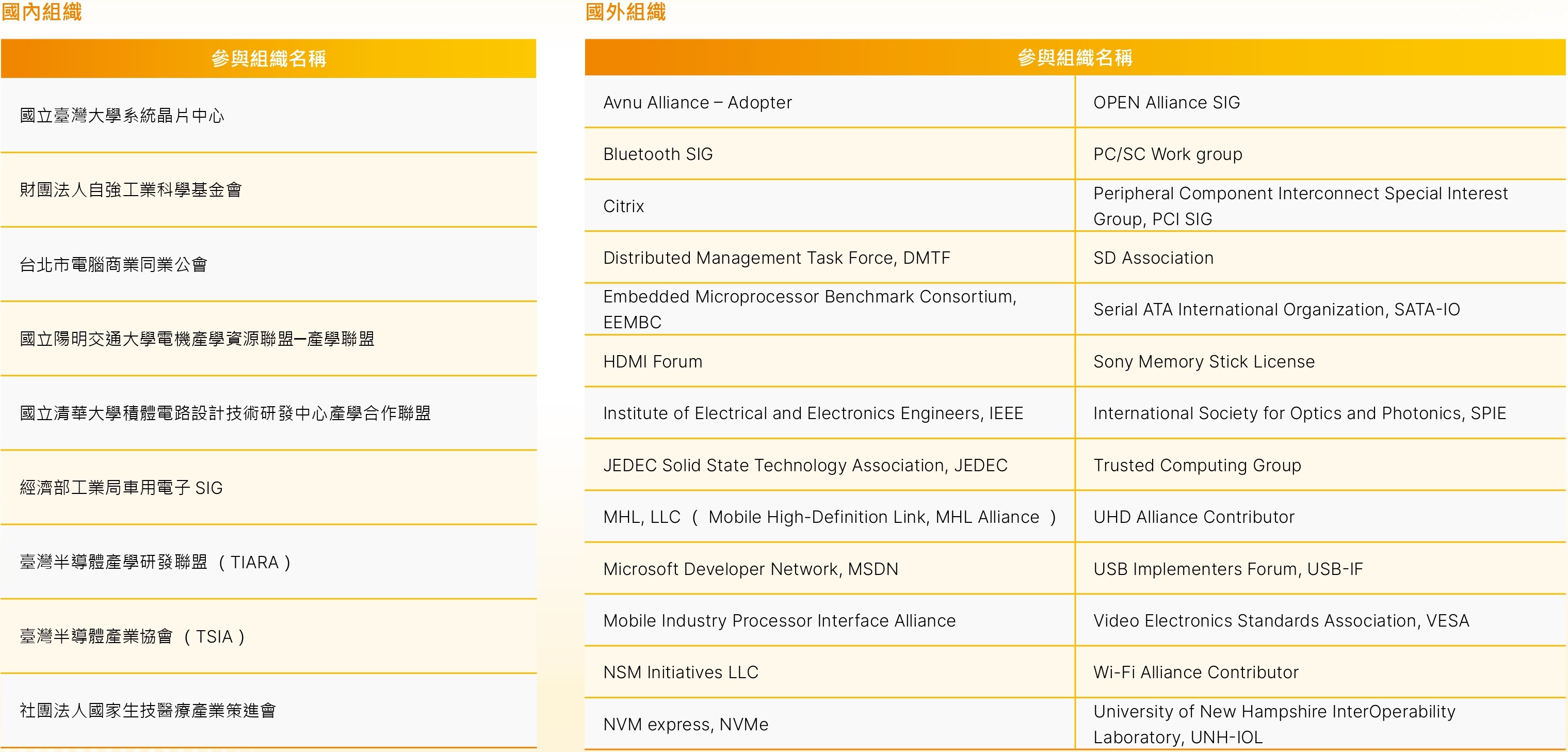This screenshot has width=1568, height=752.
Task: Select the OPEN Alliance SIG cell
Action: [x=1321, y=102]
